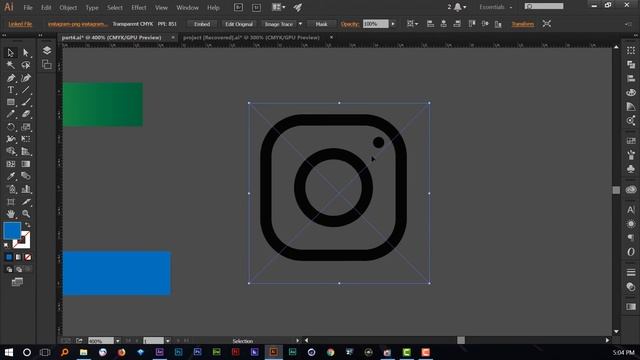Select the Pencil tool
The image size is (640, 360).
coord(11,114)
